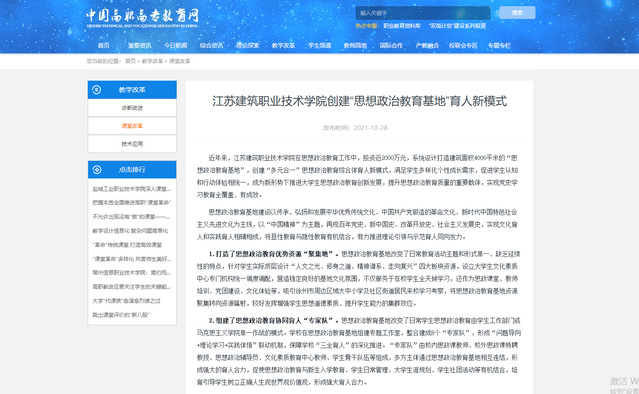Open 教师园地 navigation item

point(355,45)
